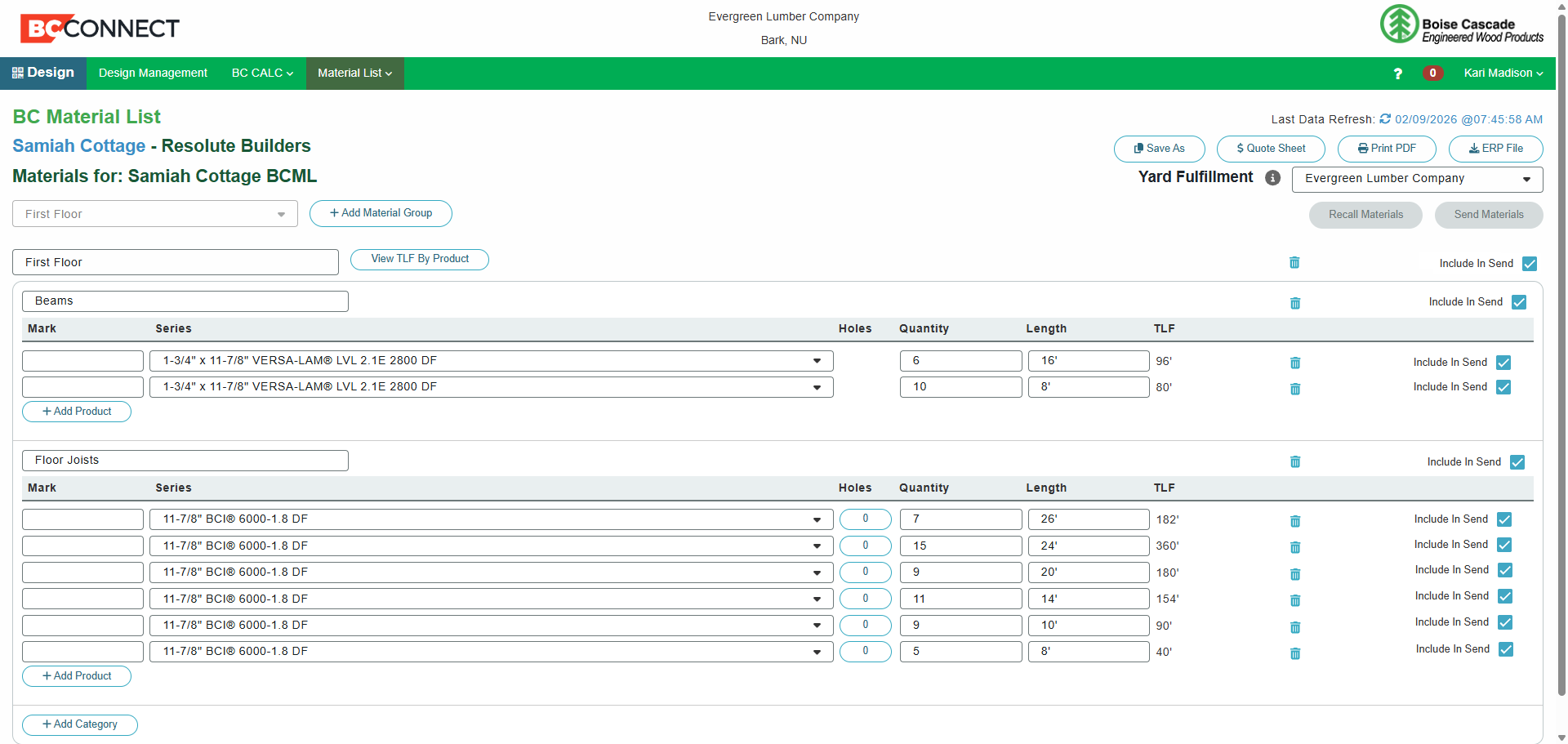Go to the Design section
This screenshot has width=1568, height=744.
point(43,73)
